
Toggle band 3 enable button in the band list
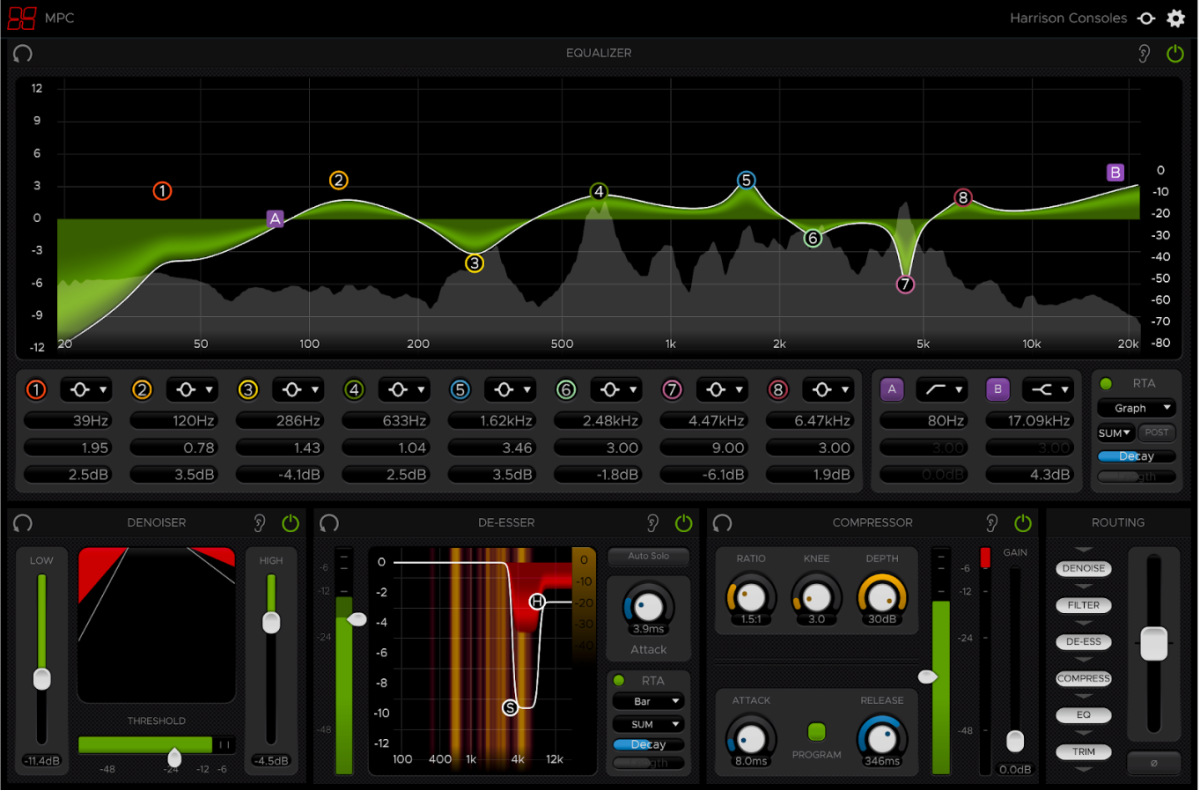[248, 389]
